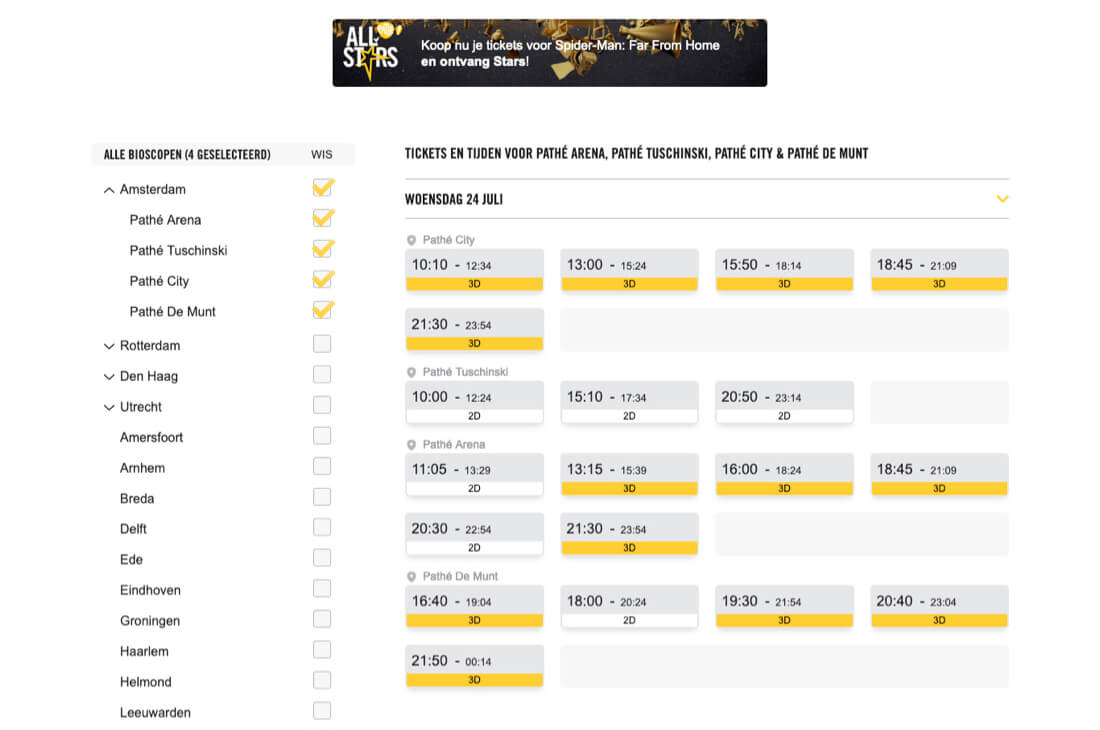Viewport: 1100px width, 730px height.
Task: Choose the 11:05 2D showing at Pathé Arena
Action: pos(474,475)
